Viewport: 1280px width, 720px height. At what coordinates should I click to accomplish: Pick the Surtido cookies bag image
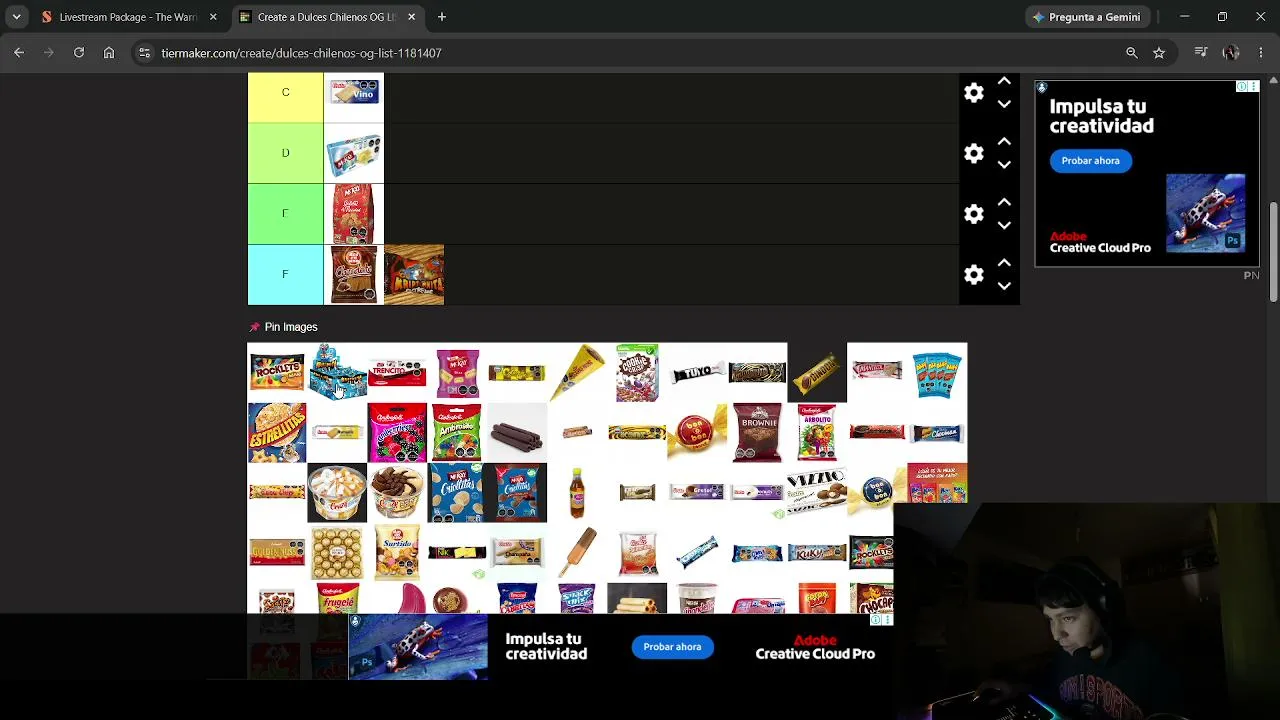pos(397,552)
